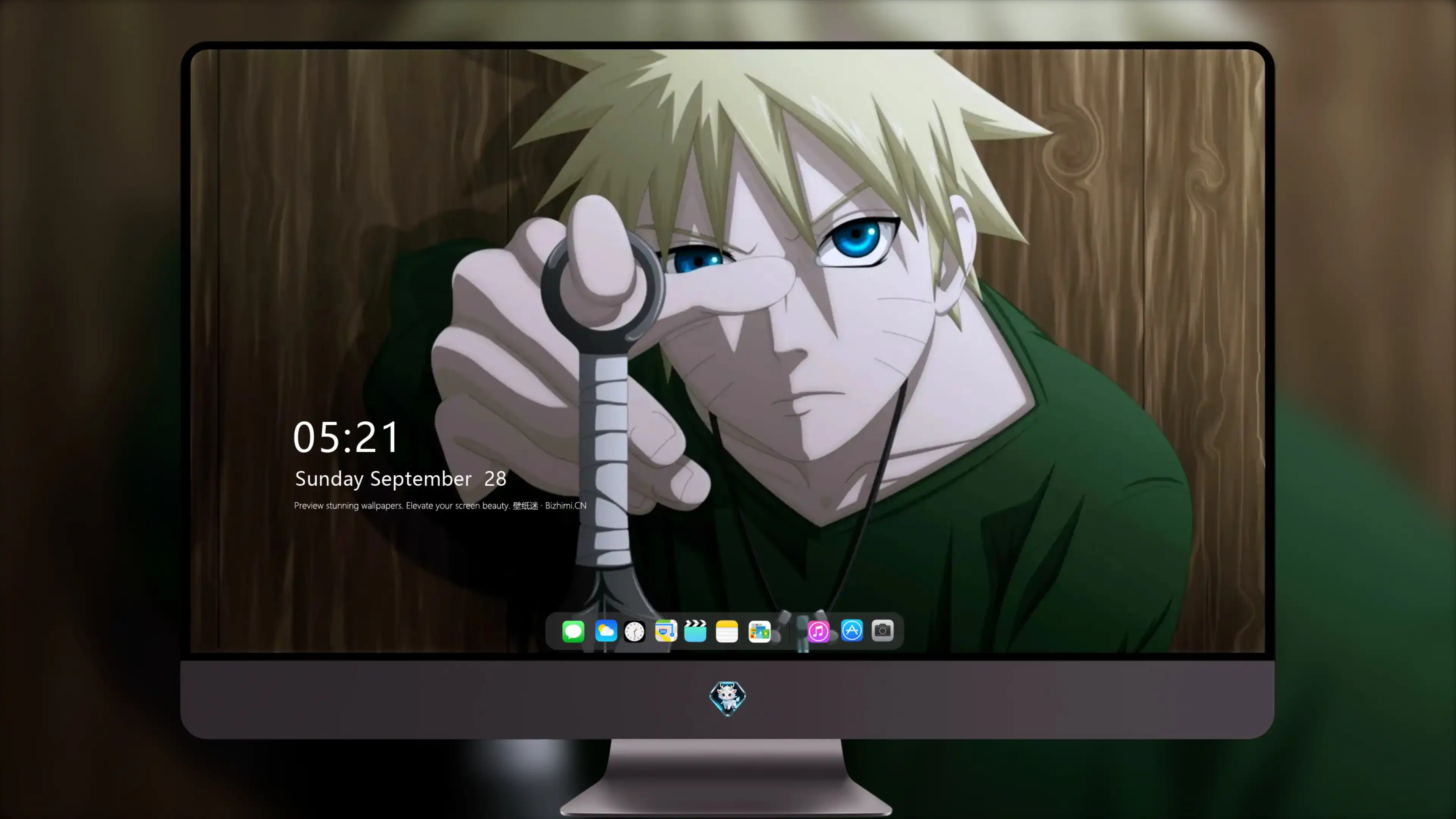Image resolution: width=1456 pixels, height=819 pixels.
Task: Click the 05:21 clock display
Action: pos(346,437)
